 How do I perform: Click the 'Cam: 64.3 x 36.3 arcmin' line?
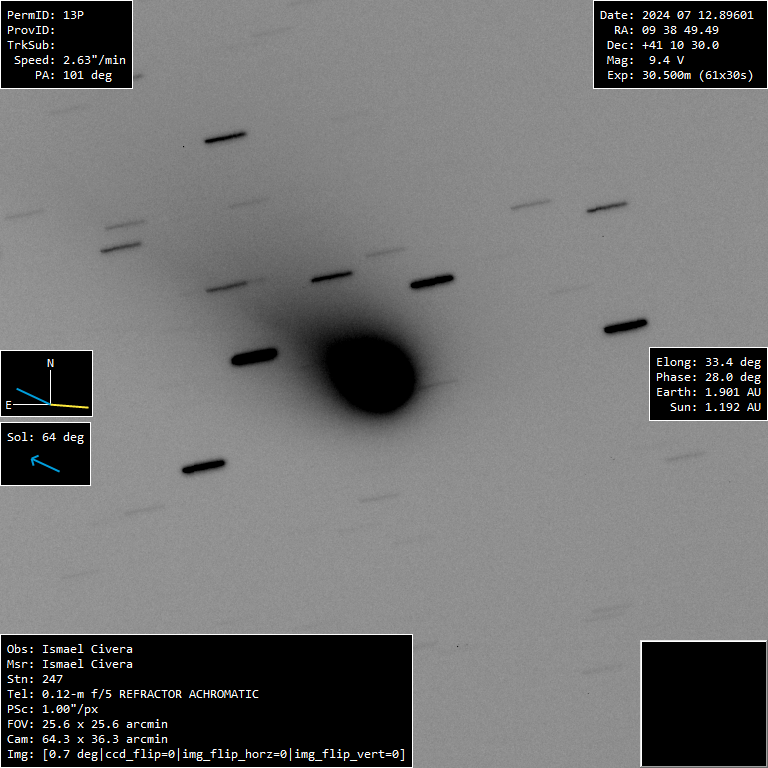point(87,740)
